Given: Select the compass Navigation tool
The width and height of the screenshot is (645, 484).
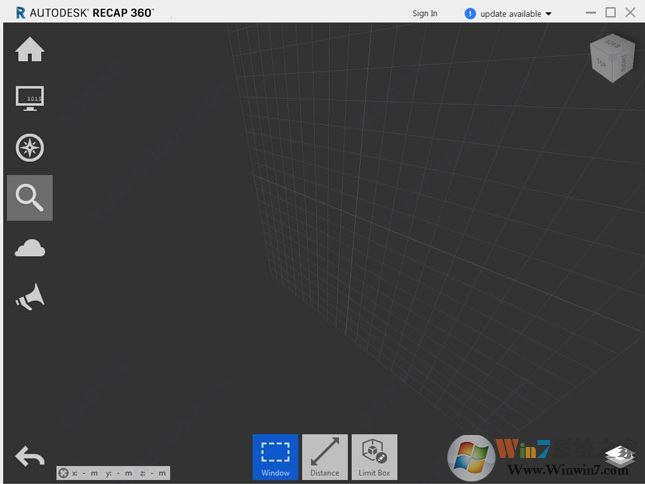Looking at the screenshot, I should click(x=30, y=149).
